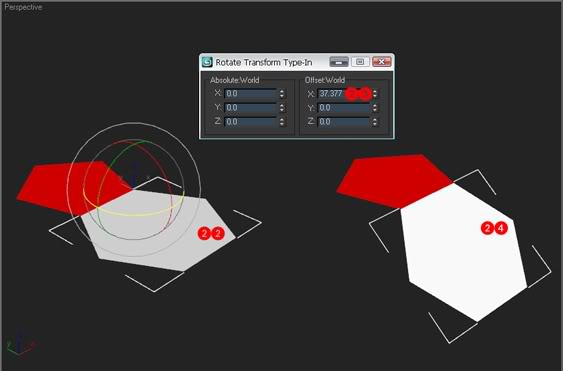Click the Absolute World X input field
The image size is (563, 371).
point(251,94)
